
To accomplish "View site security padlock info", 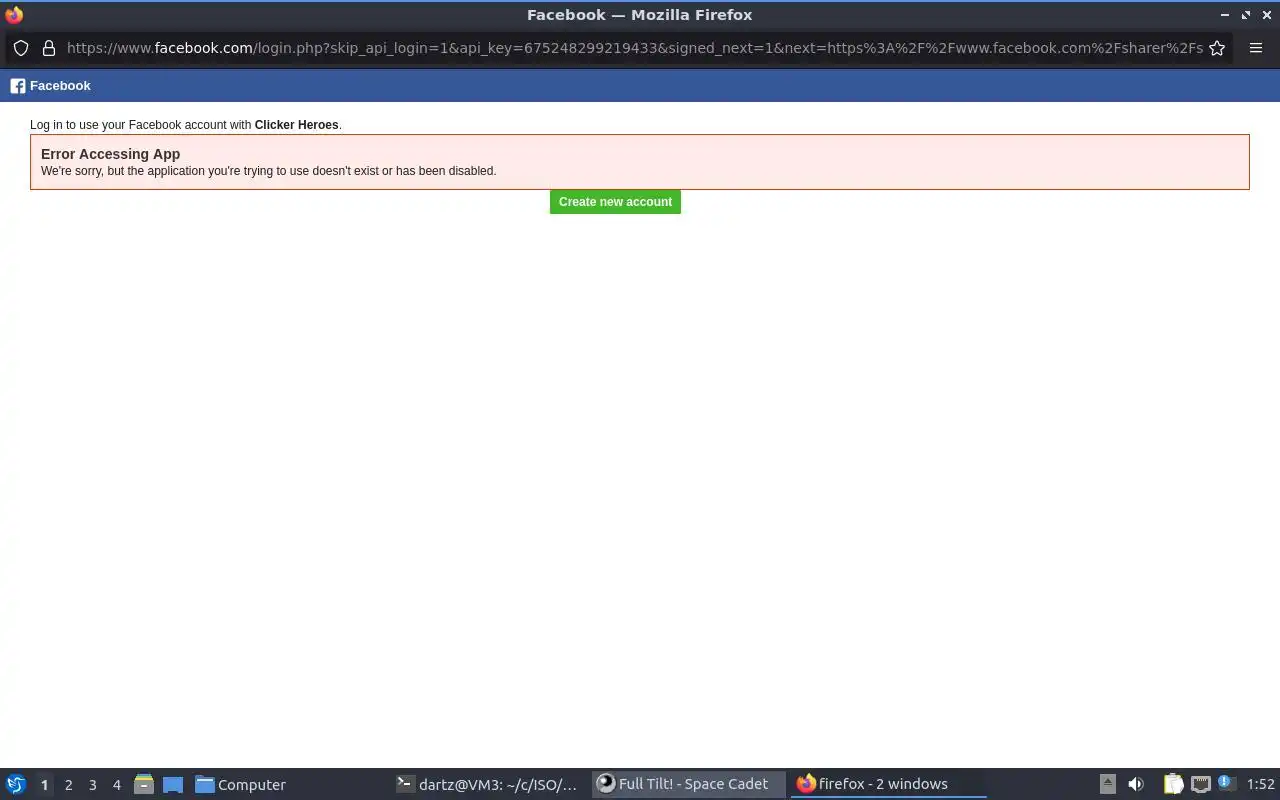I will [48, 48].
